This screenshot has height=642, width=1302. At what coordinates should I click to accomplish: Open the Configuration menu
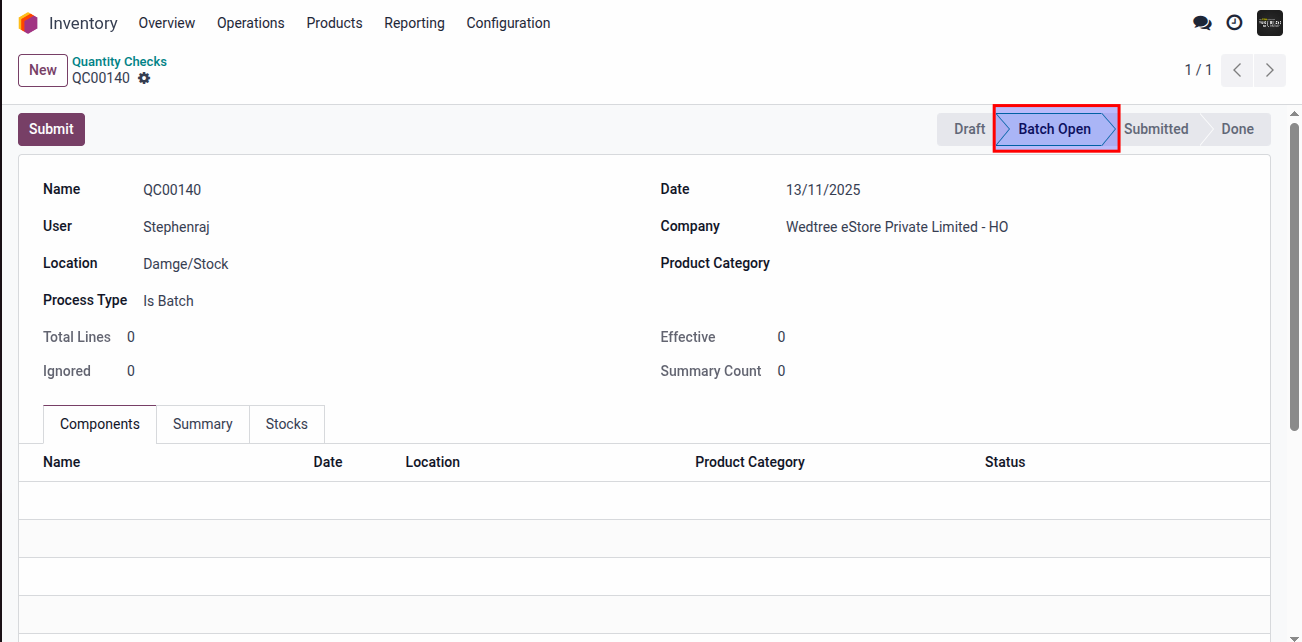pos(508,23)
